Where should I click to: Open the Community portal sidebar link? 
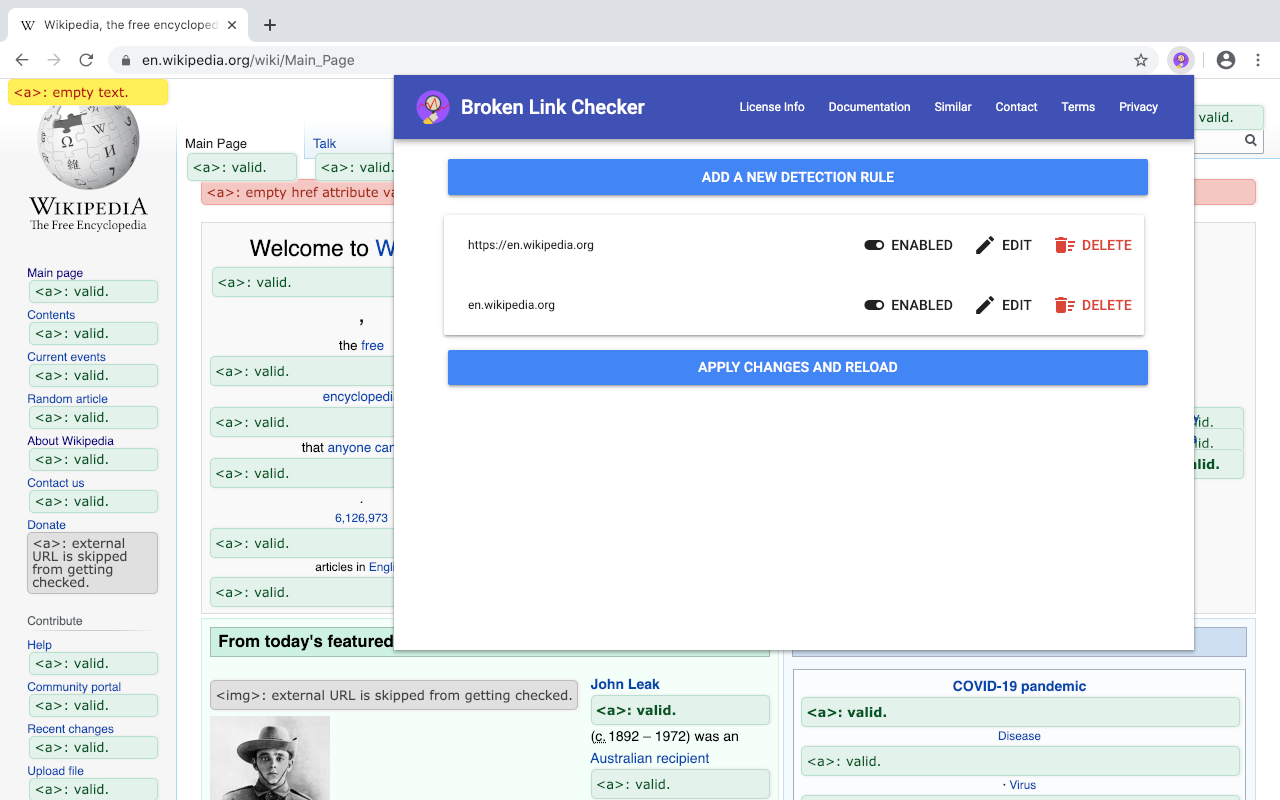[74, 687]
